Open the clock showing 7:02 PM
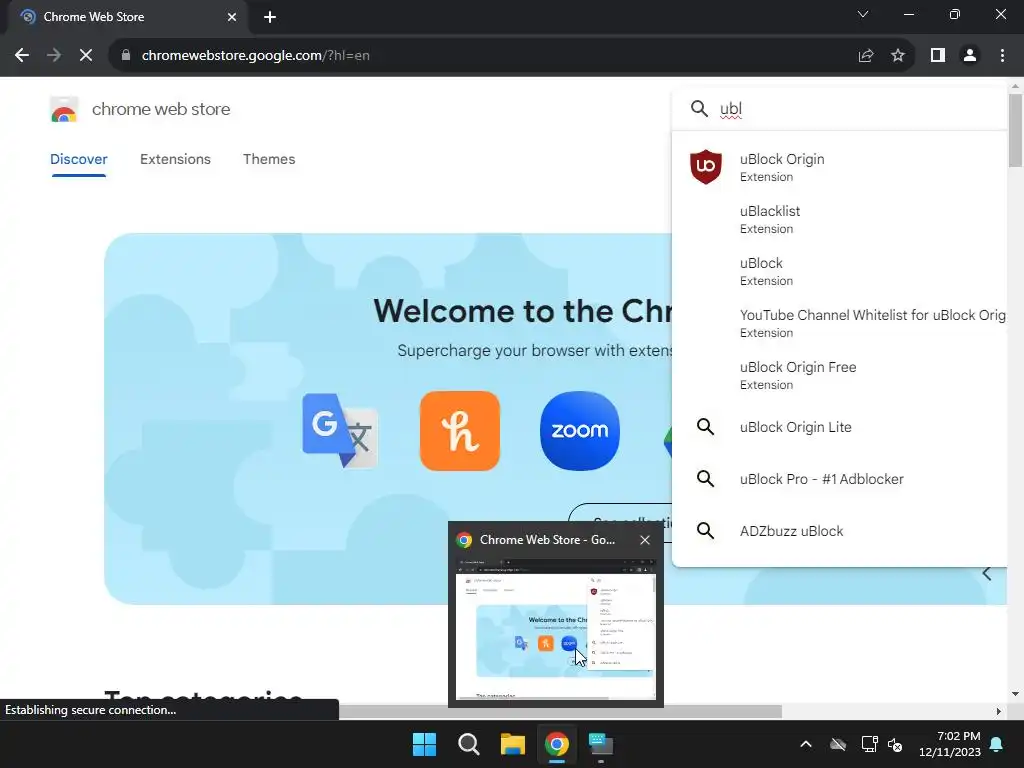Screen dimensions: 1024x768 pyautogui.click(x=950, y=744)
